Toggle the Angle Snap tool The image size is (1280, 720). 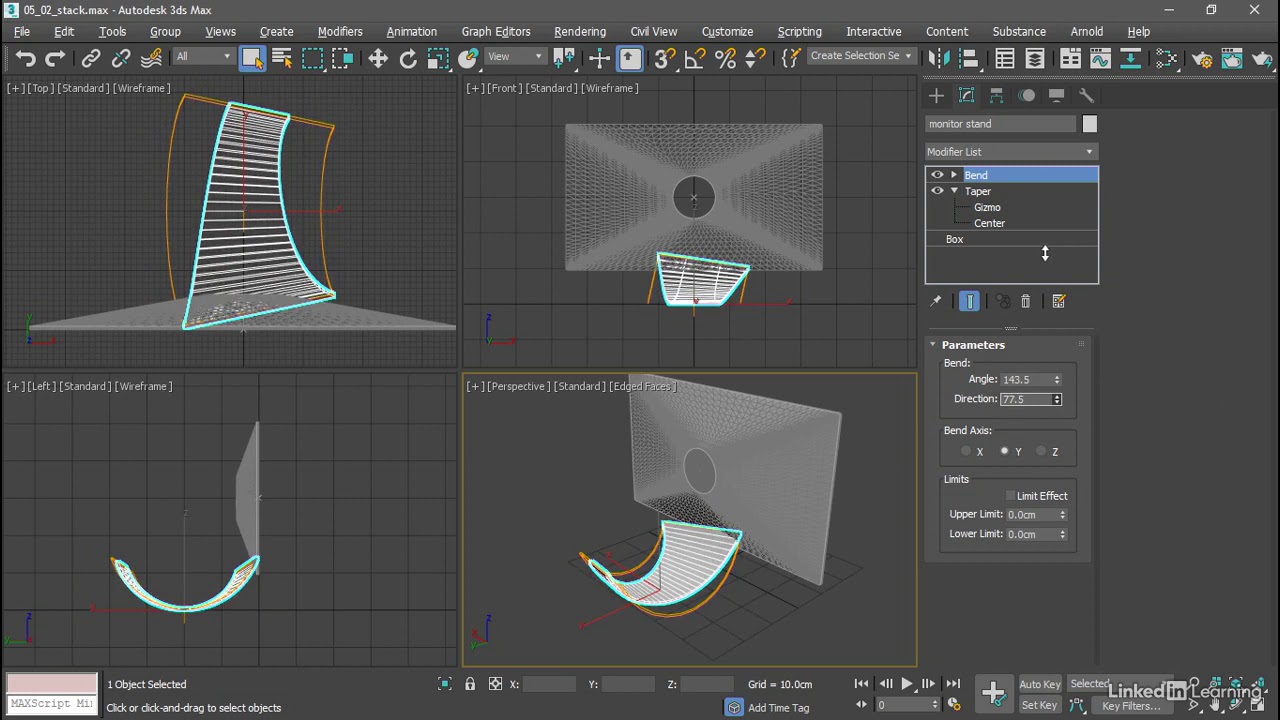(x=694, y=59)
